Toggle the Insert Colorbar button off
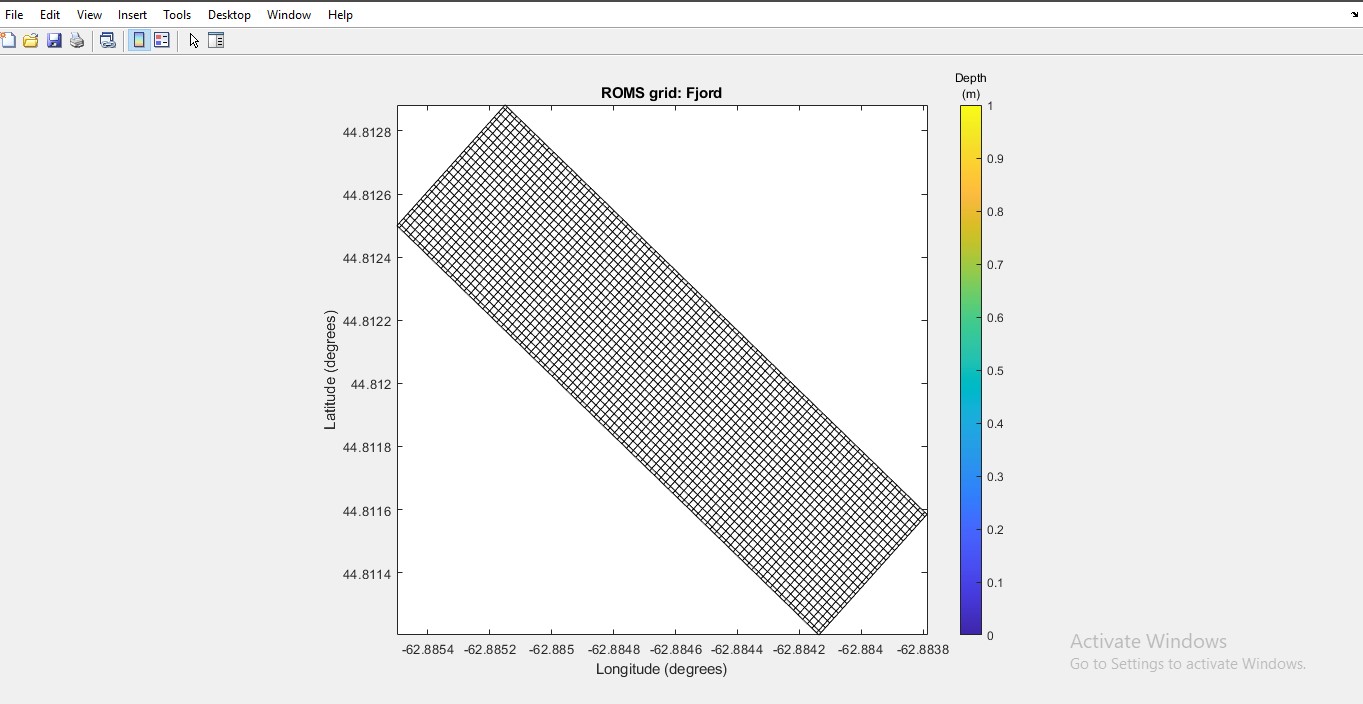Screen dimensions: 1363x704 click(x=139, y=41)
